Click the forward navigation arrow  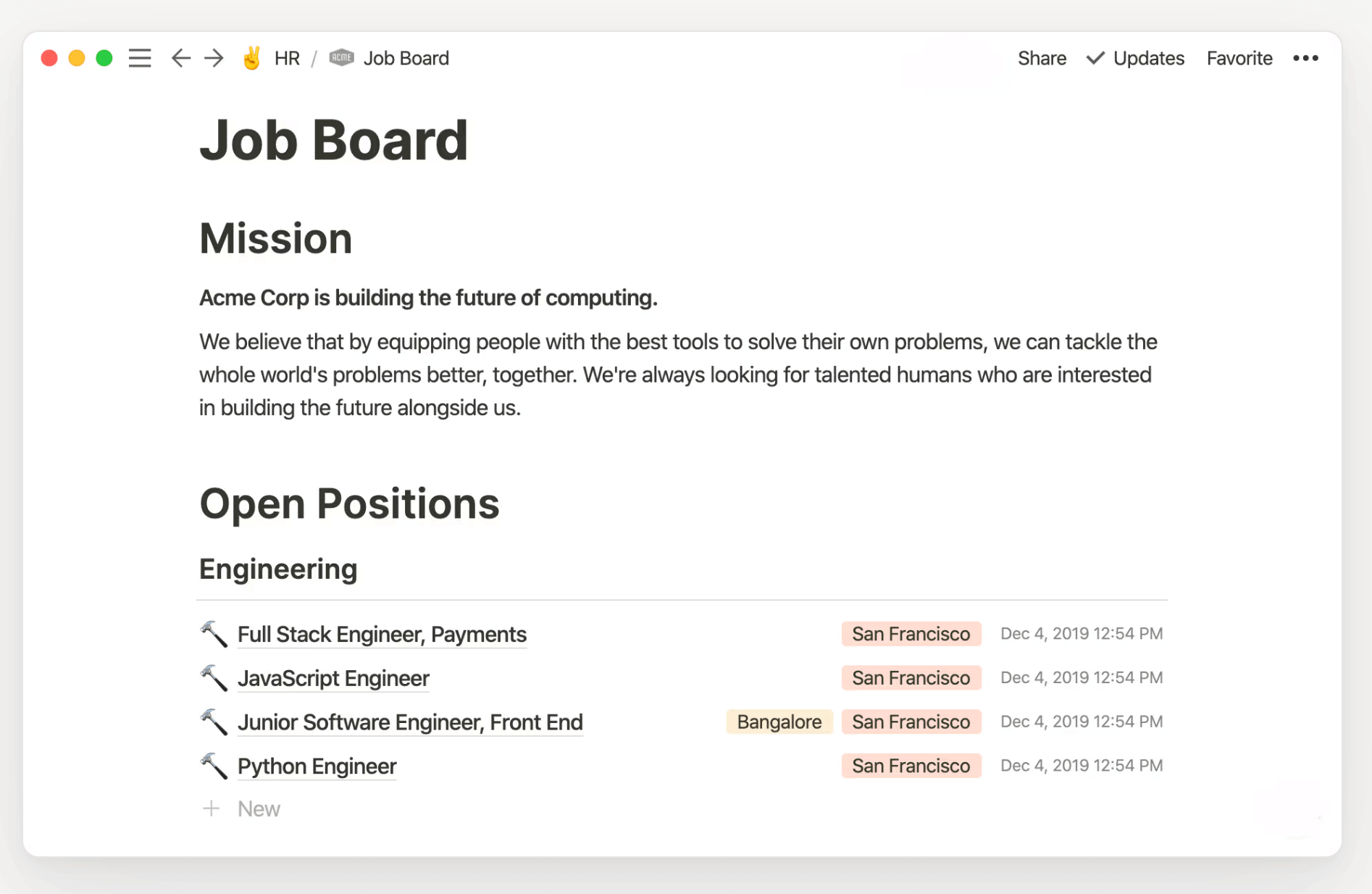click(x=214, y=58)
